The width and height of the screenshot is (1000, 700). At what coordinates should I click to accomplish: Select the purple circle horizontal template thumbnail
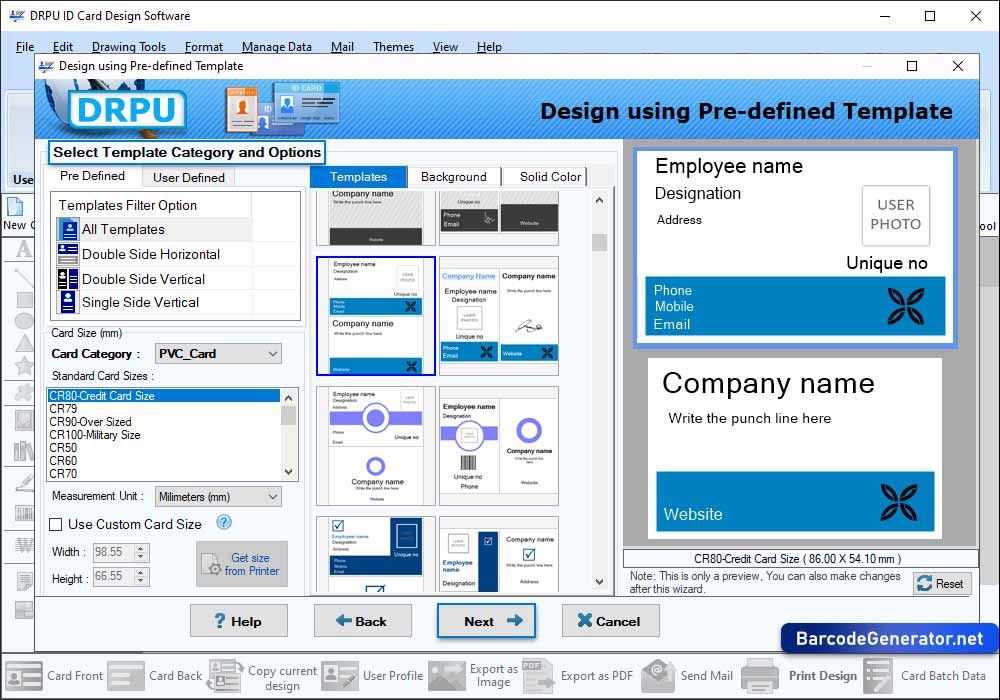pos(376,446)
